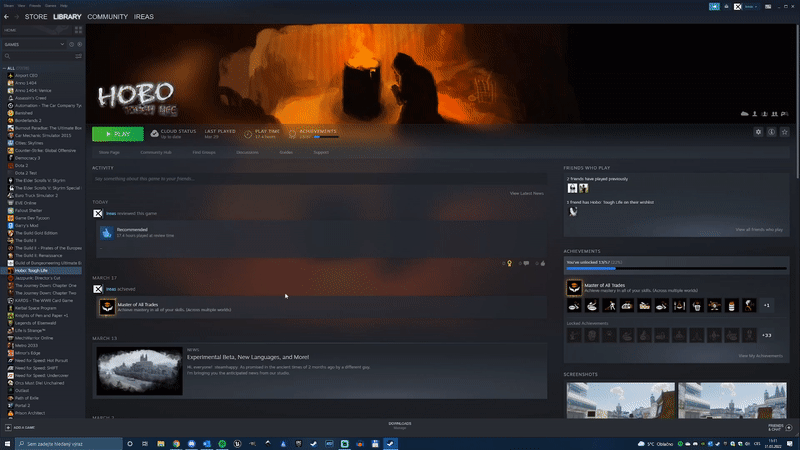Rate the review up with thumbs icon
Screen dimensions: 800x450
click(x=543, y=263)
